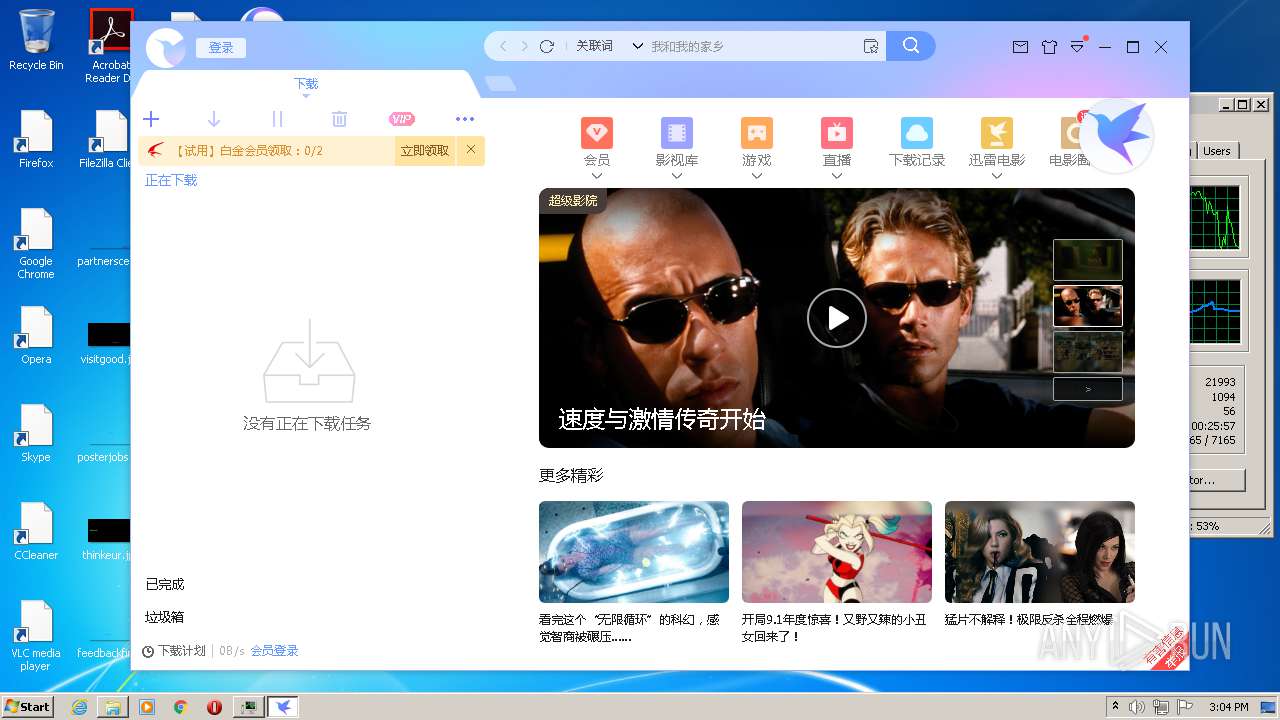1280x720 pixels.
Task: Open the 猛片不解释 video card
Action: coord(1040,565)
